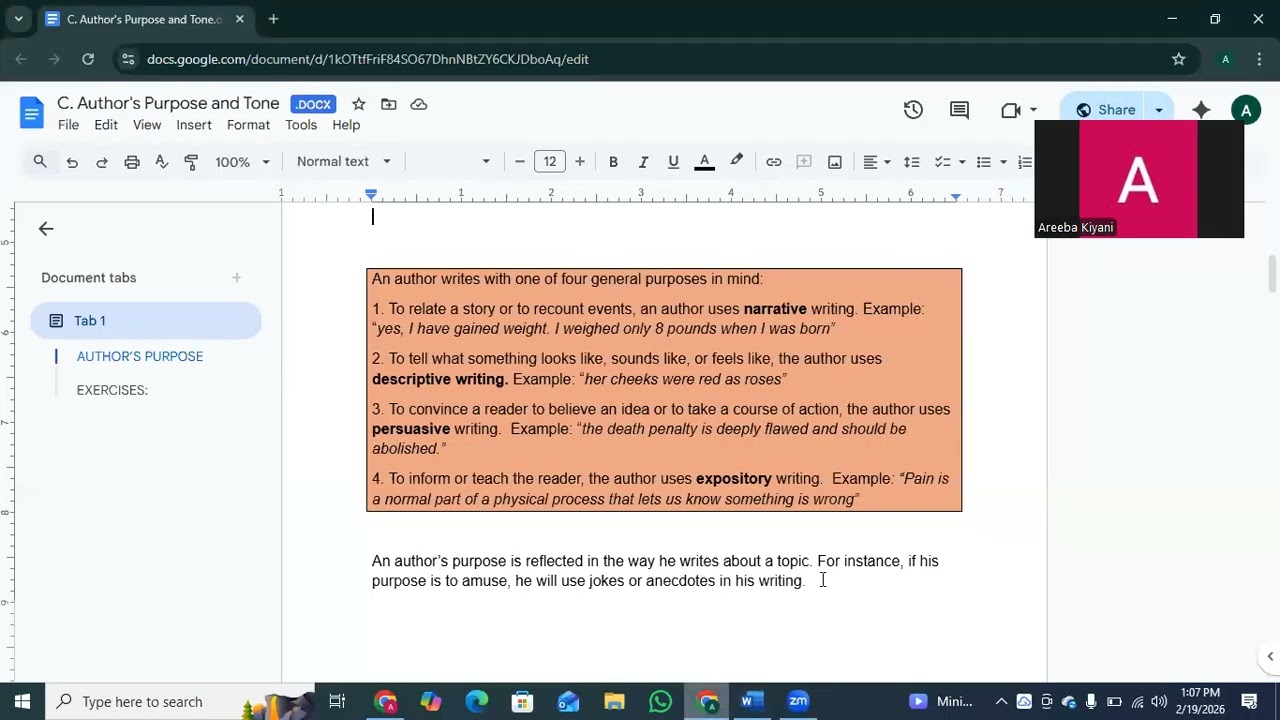Undo the last edit
The width and height of the screenshot is (1280, 720).
pos(72,162)
